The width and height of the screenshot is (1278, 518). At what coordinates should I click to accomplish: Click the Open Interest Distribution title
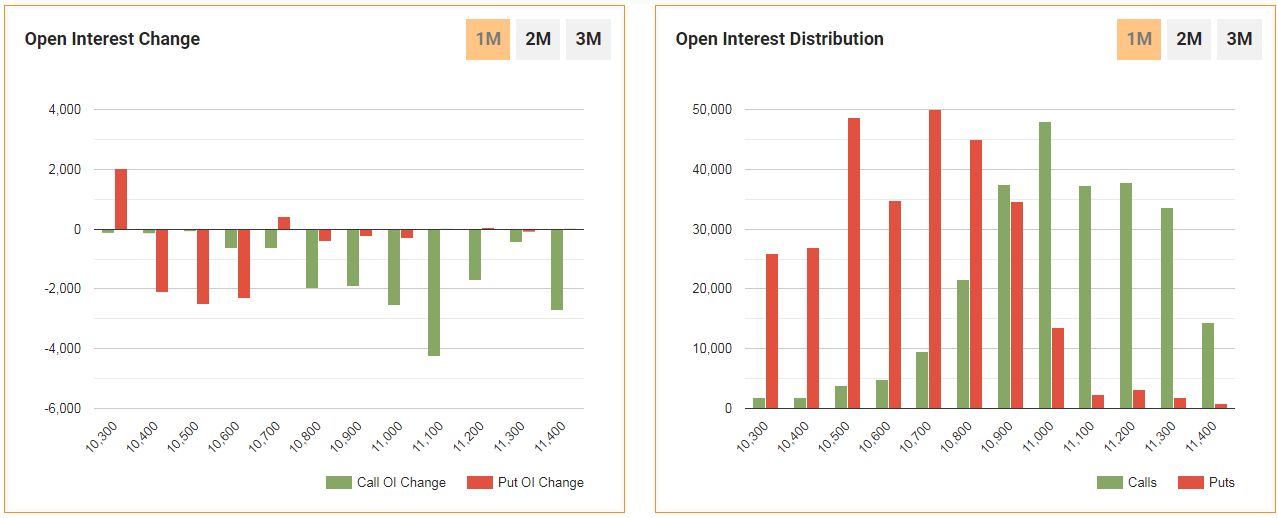pos(779,39)
